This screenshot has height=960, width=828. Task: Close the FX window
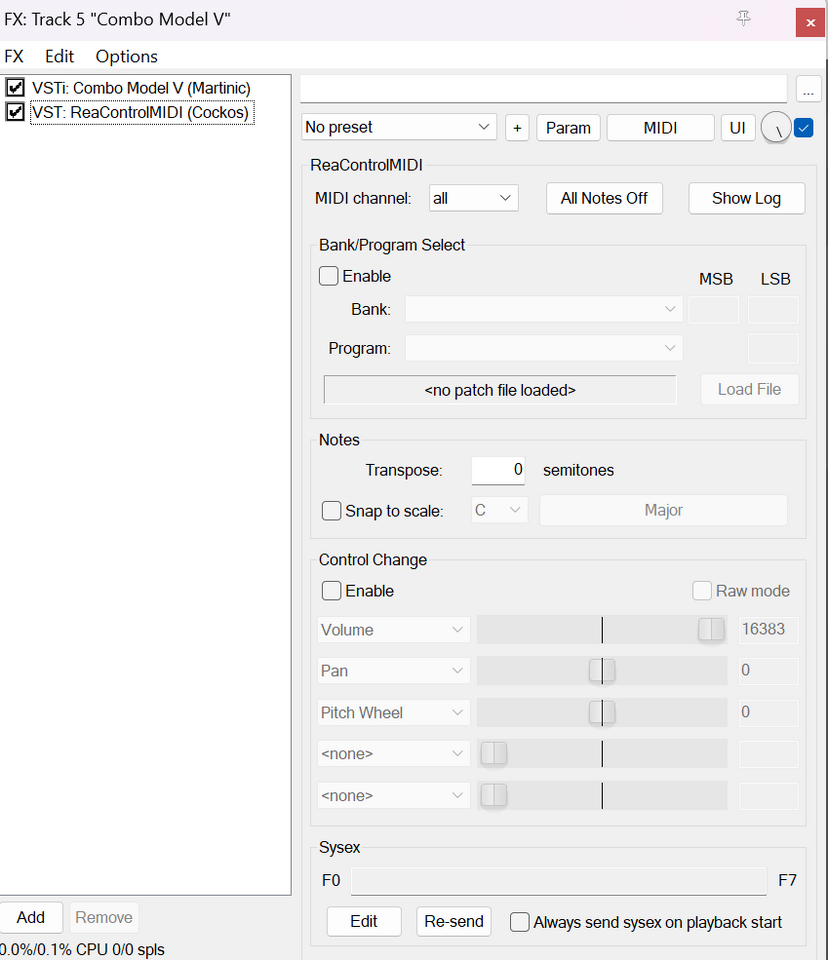tap(810, 23)
